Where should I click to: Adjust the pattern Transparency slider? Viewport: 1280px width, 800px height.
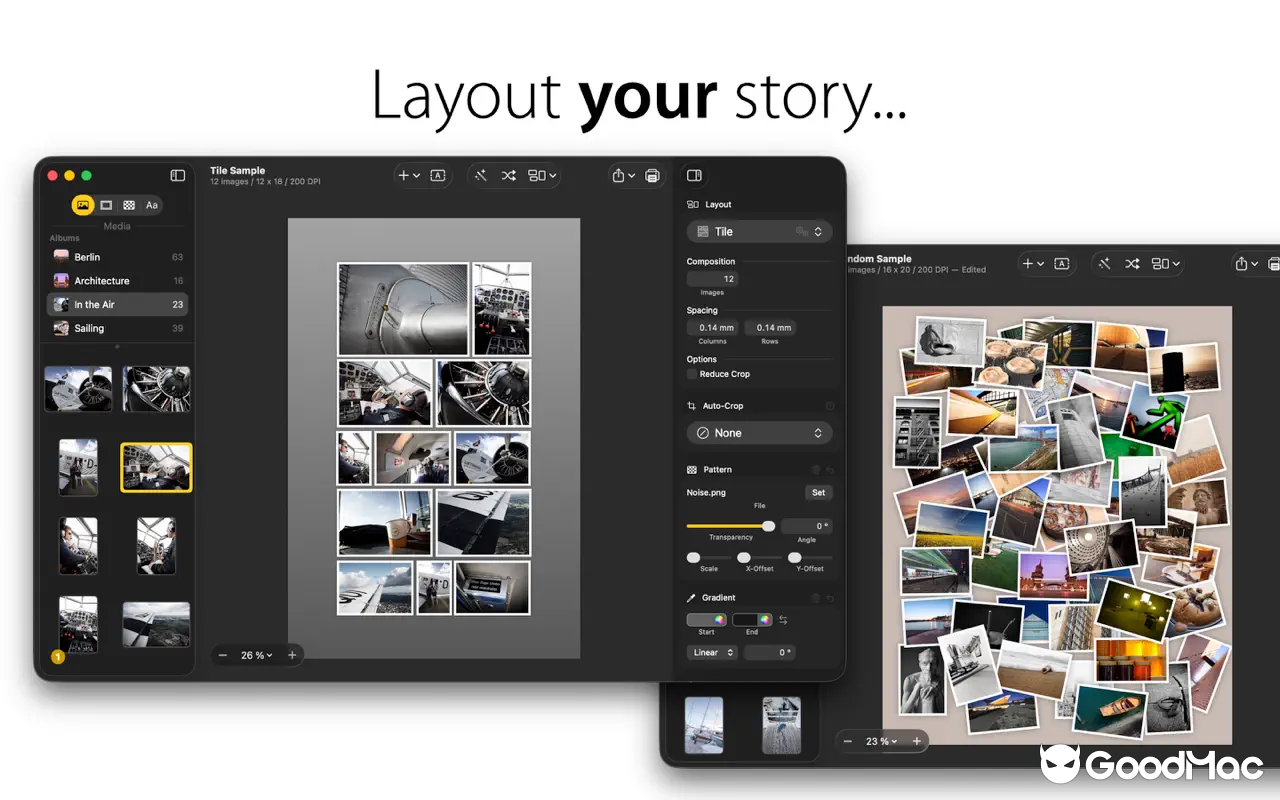(768, 525)
